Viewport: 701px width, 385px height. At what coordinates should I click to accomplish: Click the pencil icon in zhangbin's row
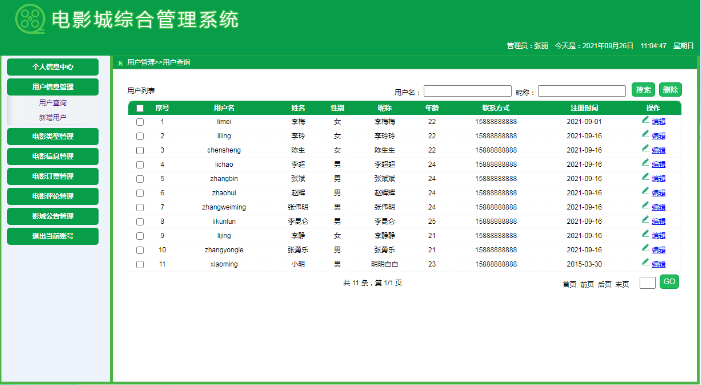point(645,177)
